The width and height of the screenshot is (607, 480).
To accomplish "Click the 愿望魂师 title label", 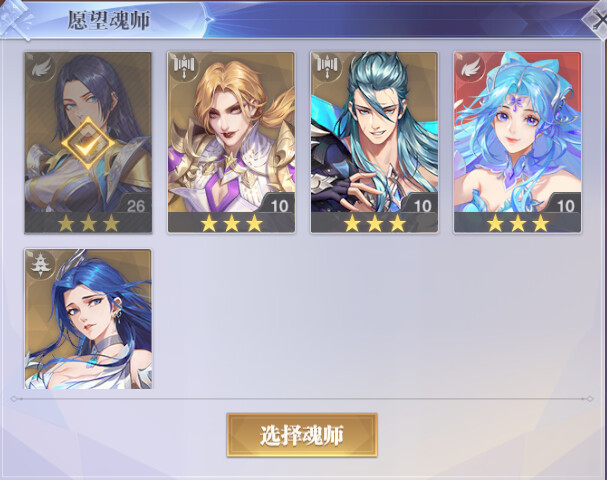I will [x=109, y=20].
